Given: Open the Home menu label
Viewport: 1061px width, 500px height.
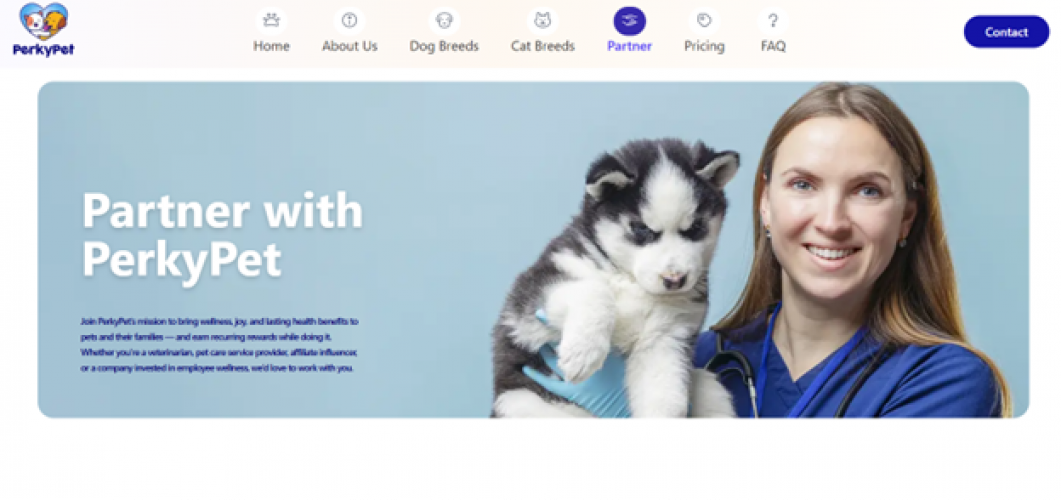Looking at the screenshot, I should pos(271,47).
